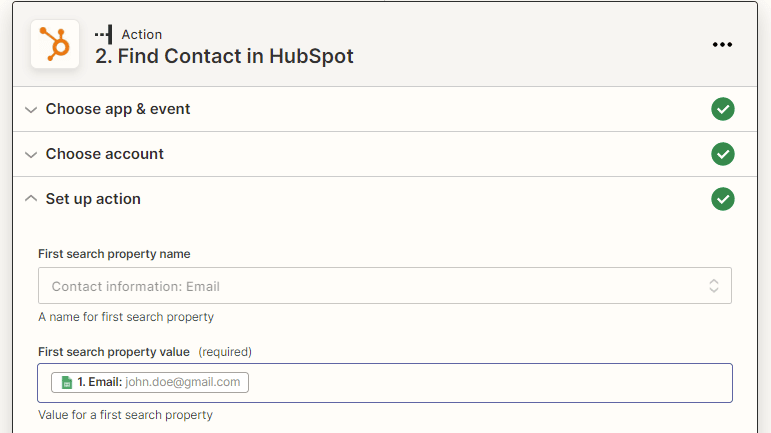
Task: Open the three-dot step options menu
Action: click(722, 45)
